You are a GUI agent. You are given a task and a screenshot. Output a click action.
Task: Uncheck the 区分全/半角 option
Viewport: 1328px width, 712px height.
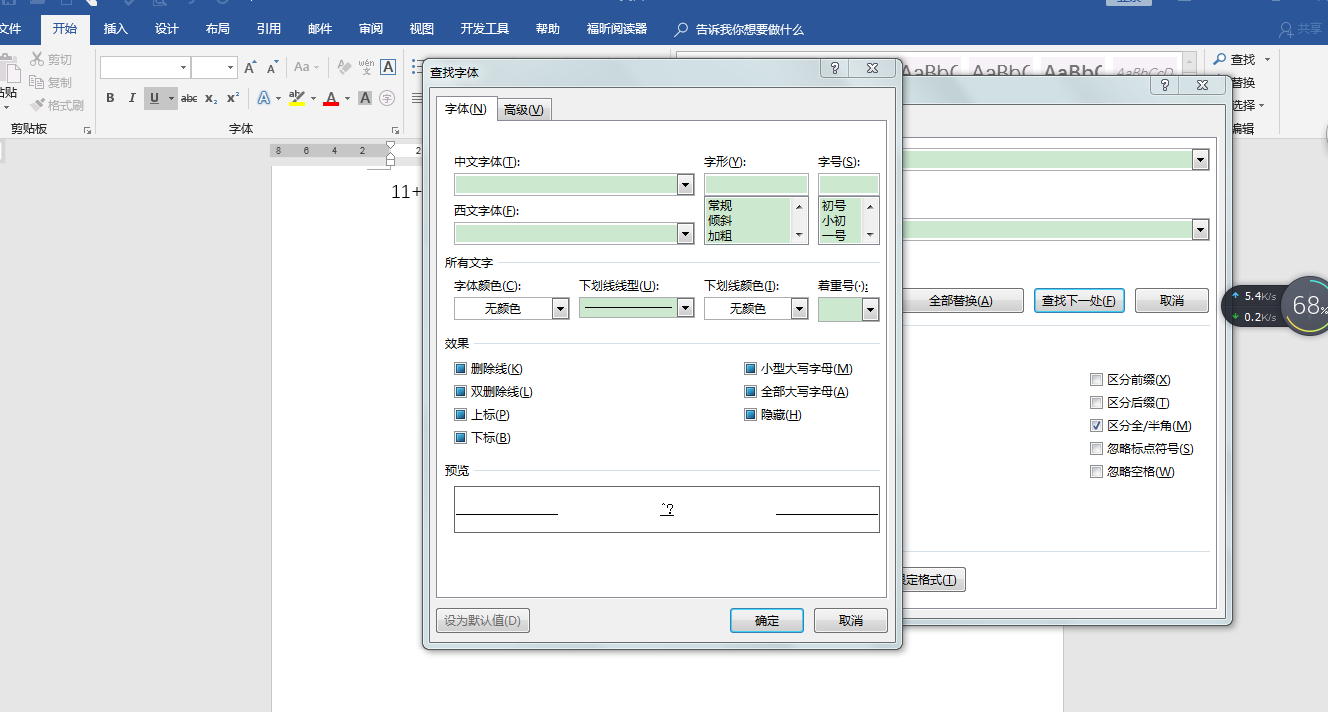click(1097, 425)
